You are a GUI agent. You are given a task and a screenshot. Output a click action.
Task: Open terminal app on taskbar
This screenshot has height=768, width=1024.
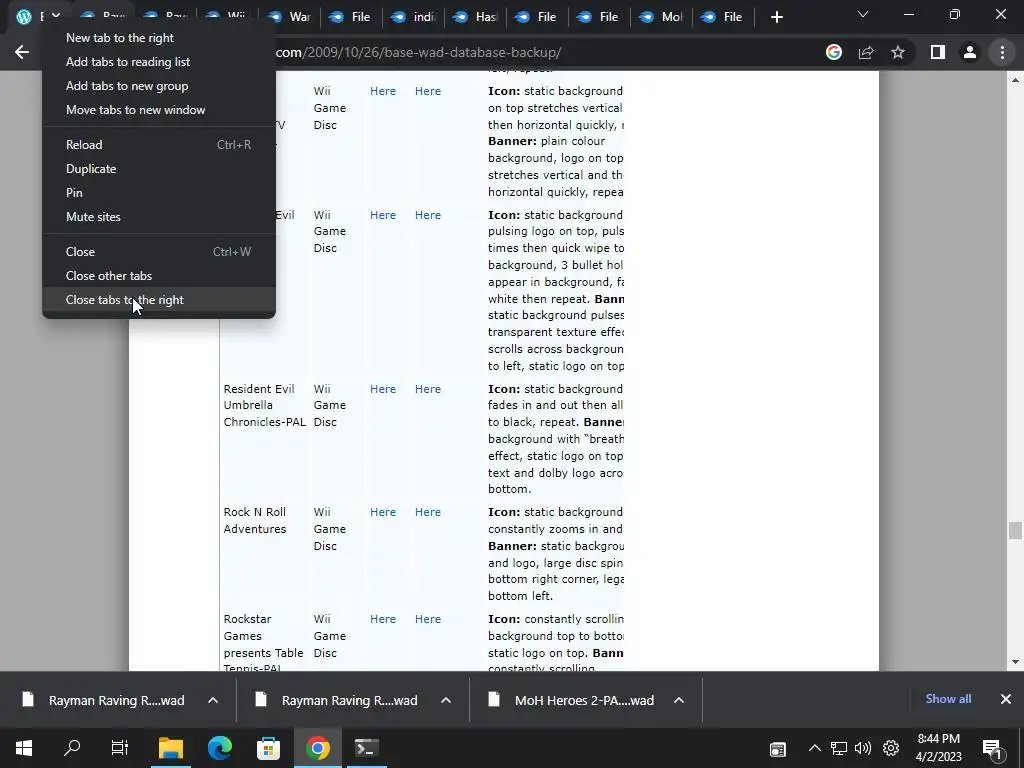pyautogui.click(x=366, y=748)
